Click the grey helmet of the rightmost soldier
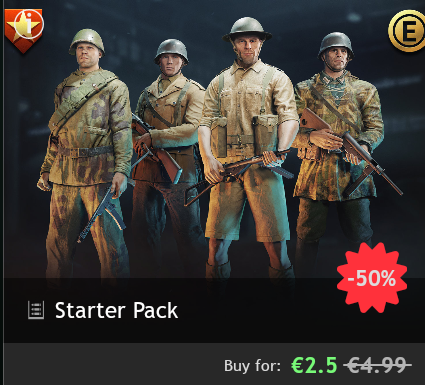 [x=335, y=44]
